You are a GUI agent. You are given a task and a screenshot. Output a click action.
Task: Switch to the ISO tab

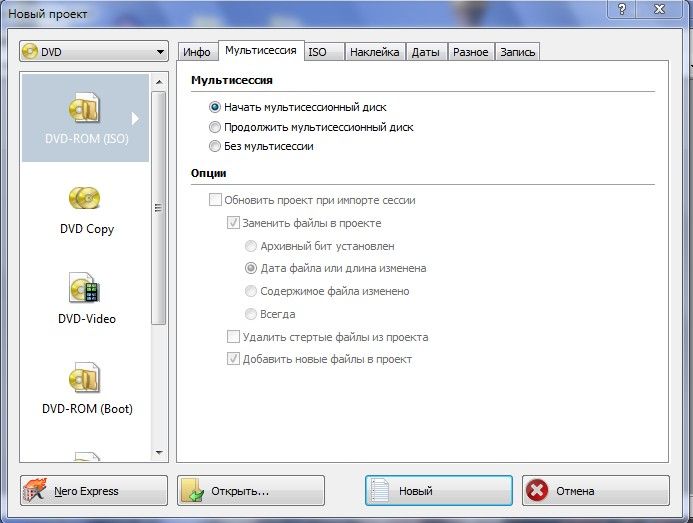(x=317, y=52)
